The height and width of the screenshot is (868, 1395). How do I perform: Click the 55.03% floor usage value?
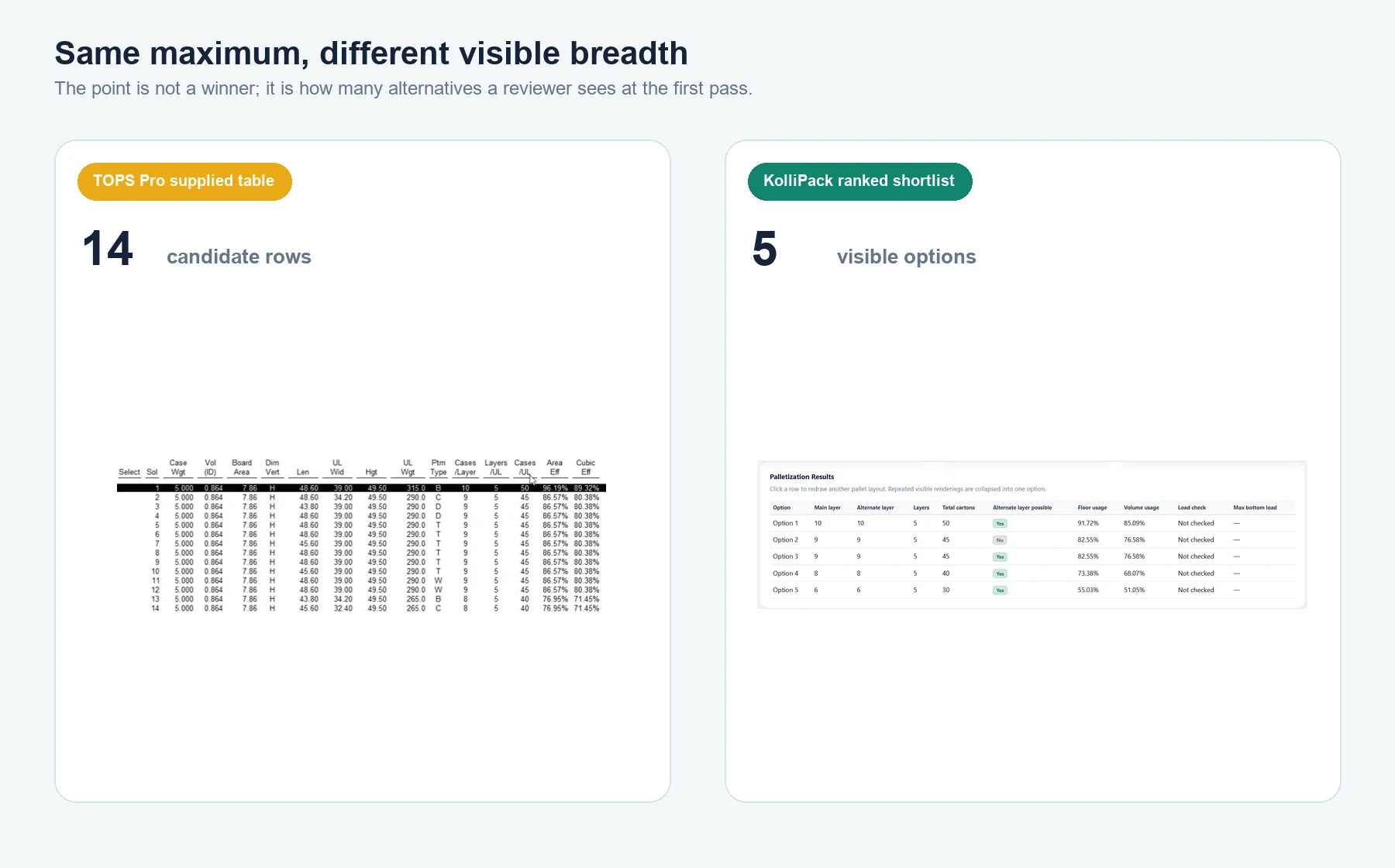tap(1088, 590)
